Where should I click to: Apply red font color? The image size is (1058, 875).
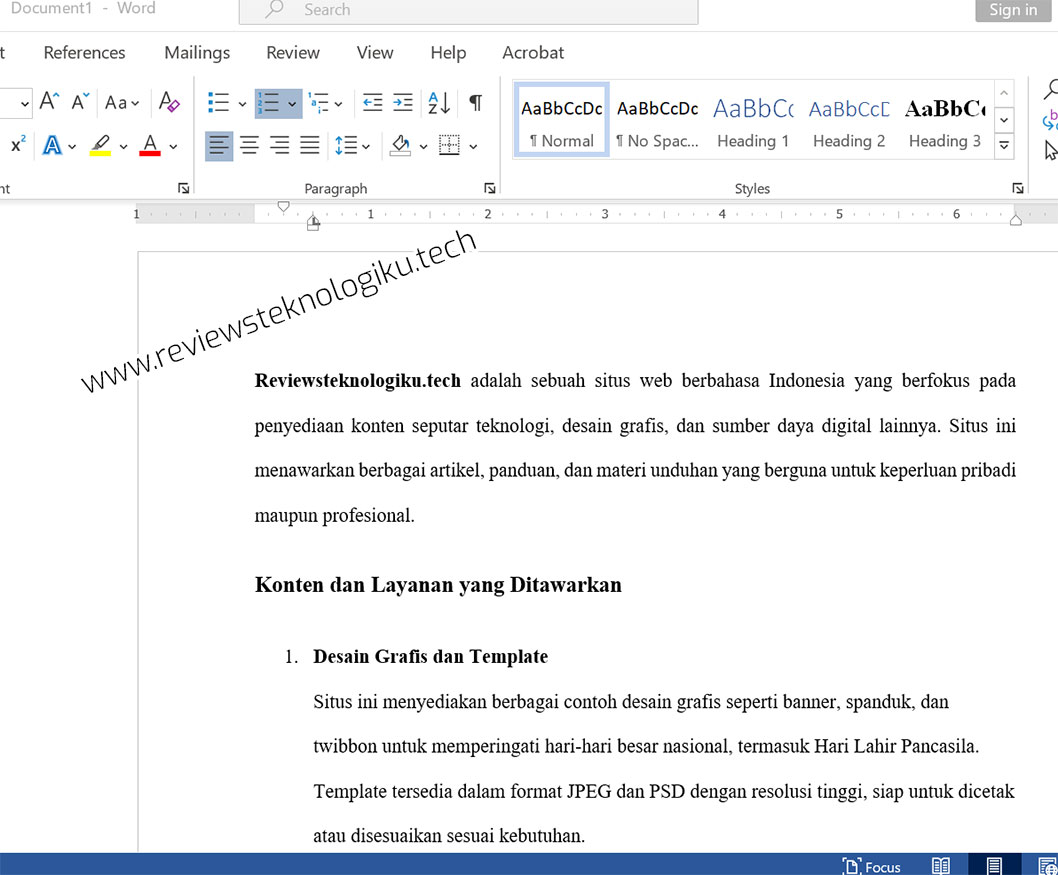150,146
